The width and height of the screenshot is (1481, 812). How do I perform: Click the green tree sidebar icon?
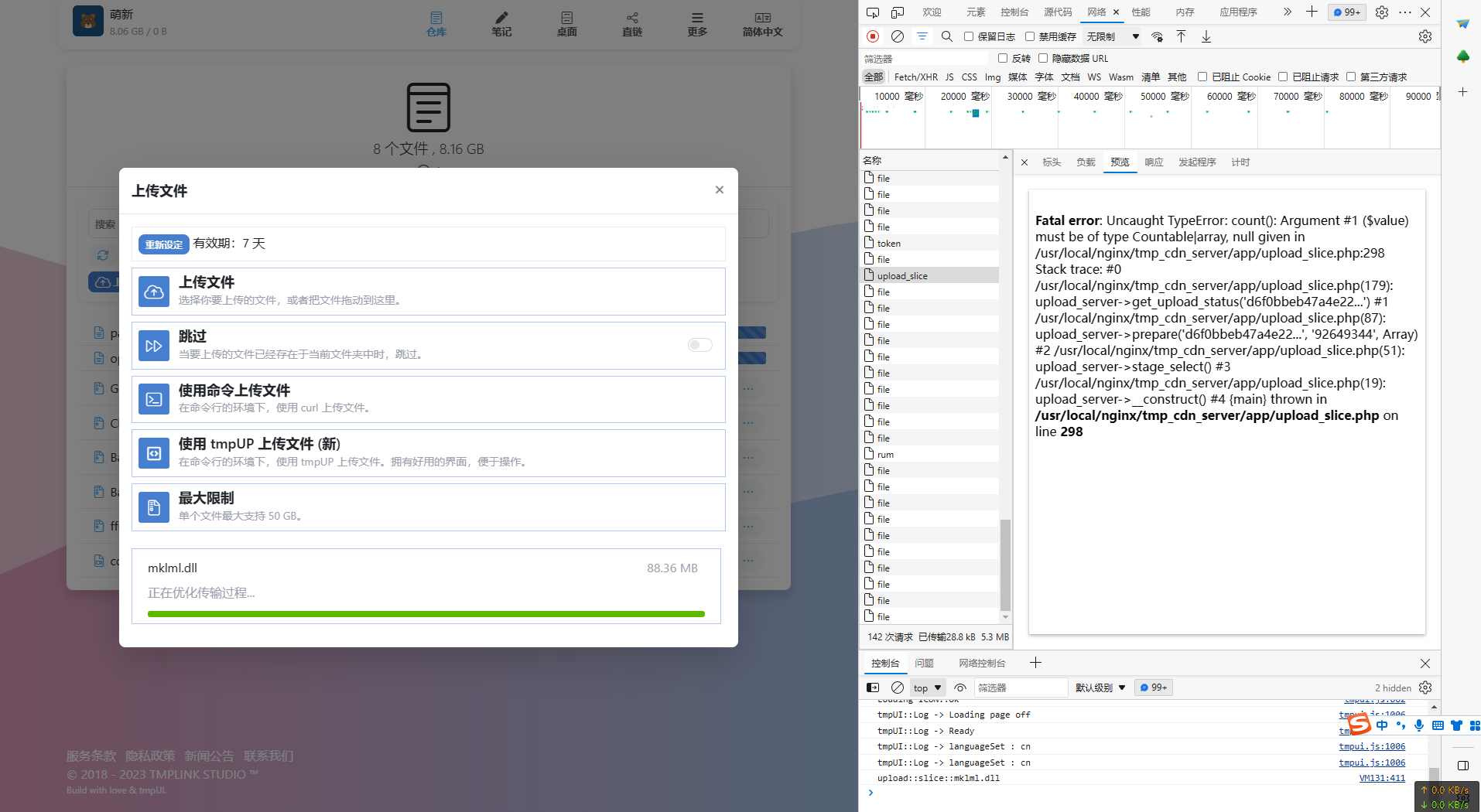[1462, 56]
